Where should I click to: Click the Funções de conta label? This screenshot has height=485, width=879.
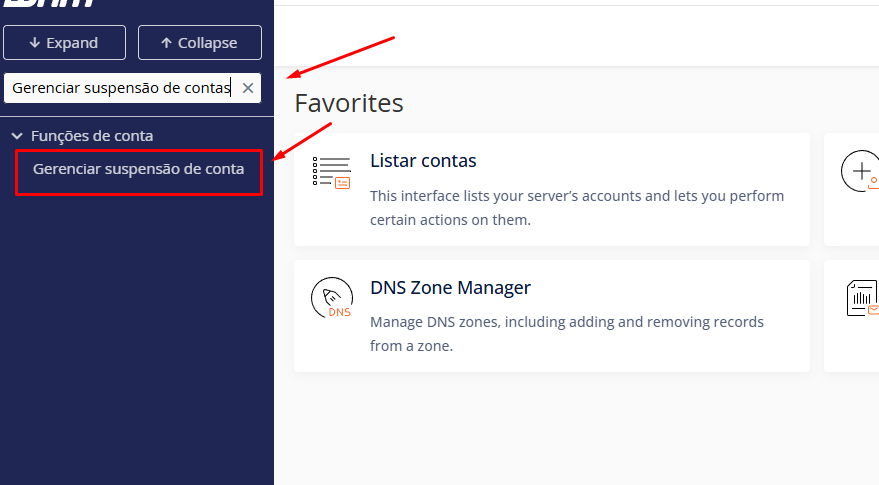tap(92, 136)
